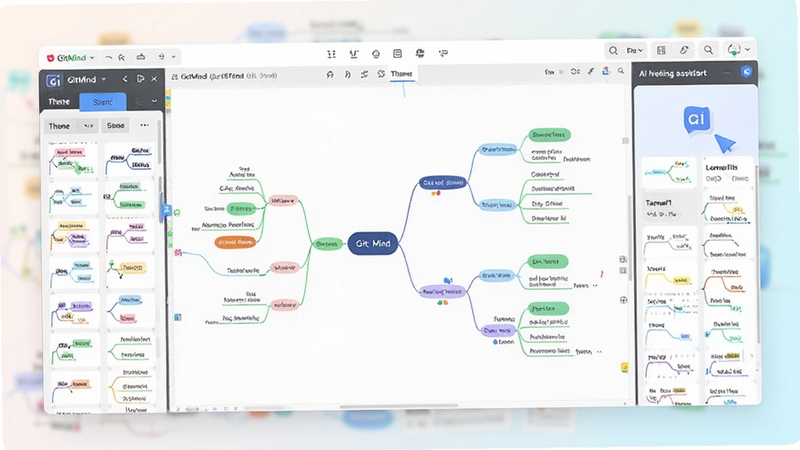Expand the chevron beside profile avatar

[x=747, y=49]
